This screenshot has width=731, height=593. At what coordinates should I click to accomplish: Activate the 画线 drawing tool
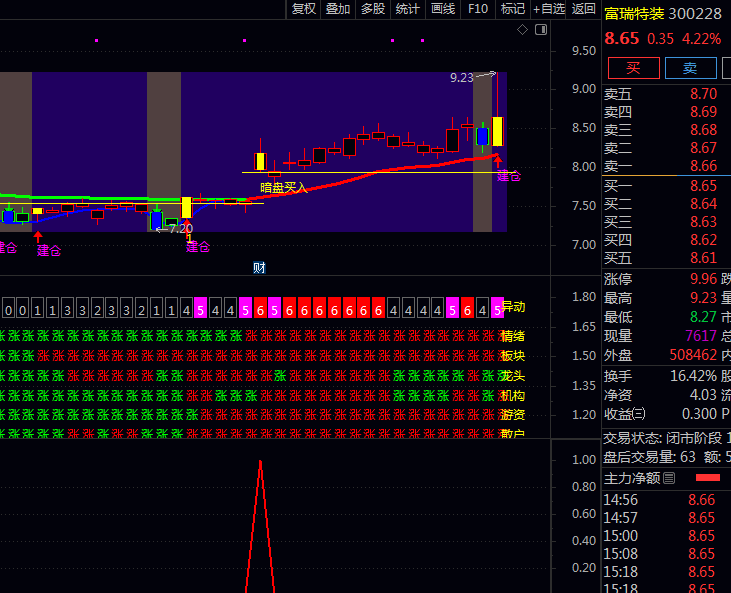tap(443, 9)
